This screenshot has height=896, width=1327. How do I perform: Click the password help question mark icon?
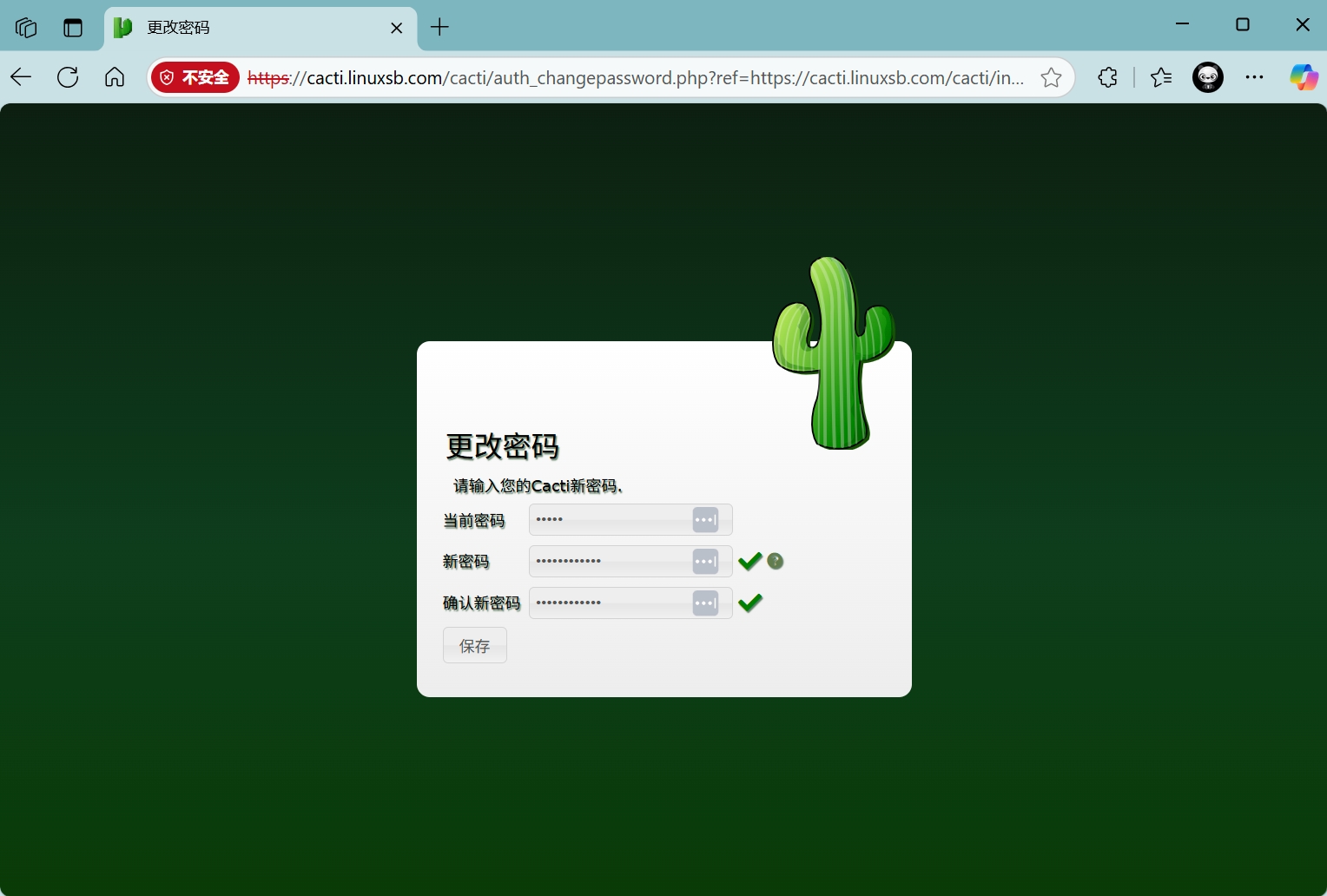[x=776, y=562]
